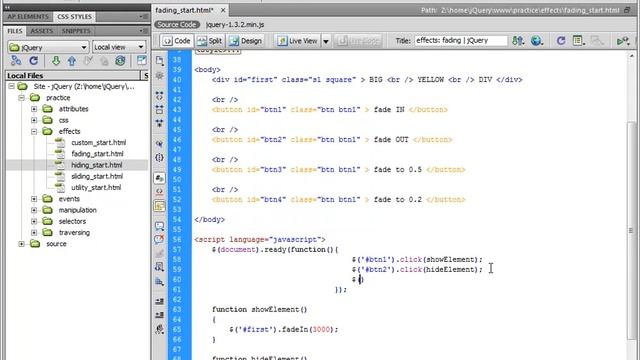
Task: Collapse the practice folder
Action: click(x=22, y=98)
